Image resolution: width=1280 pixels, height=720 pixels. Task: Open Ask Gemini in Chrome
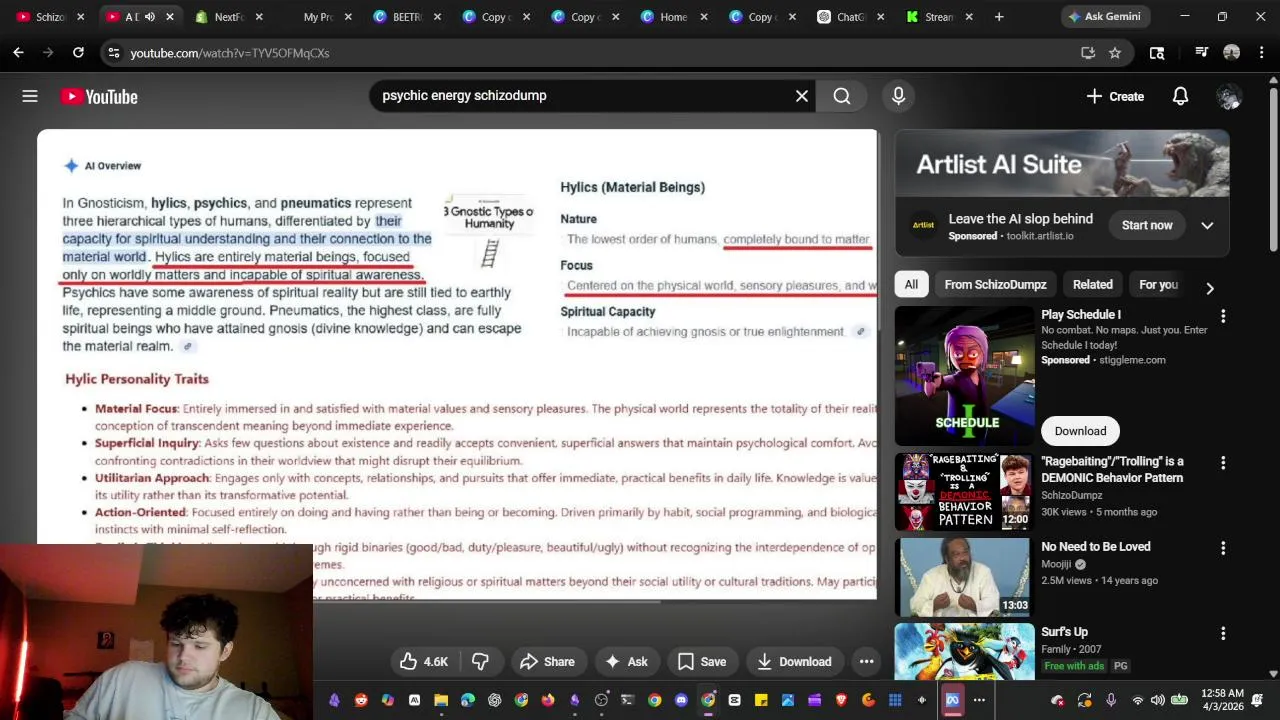pos(1104,17)
